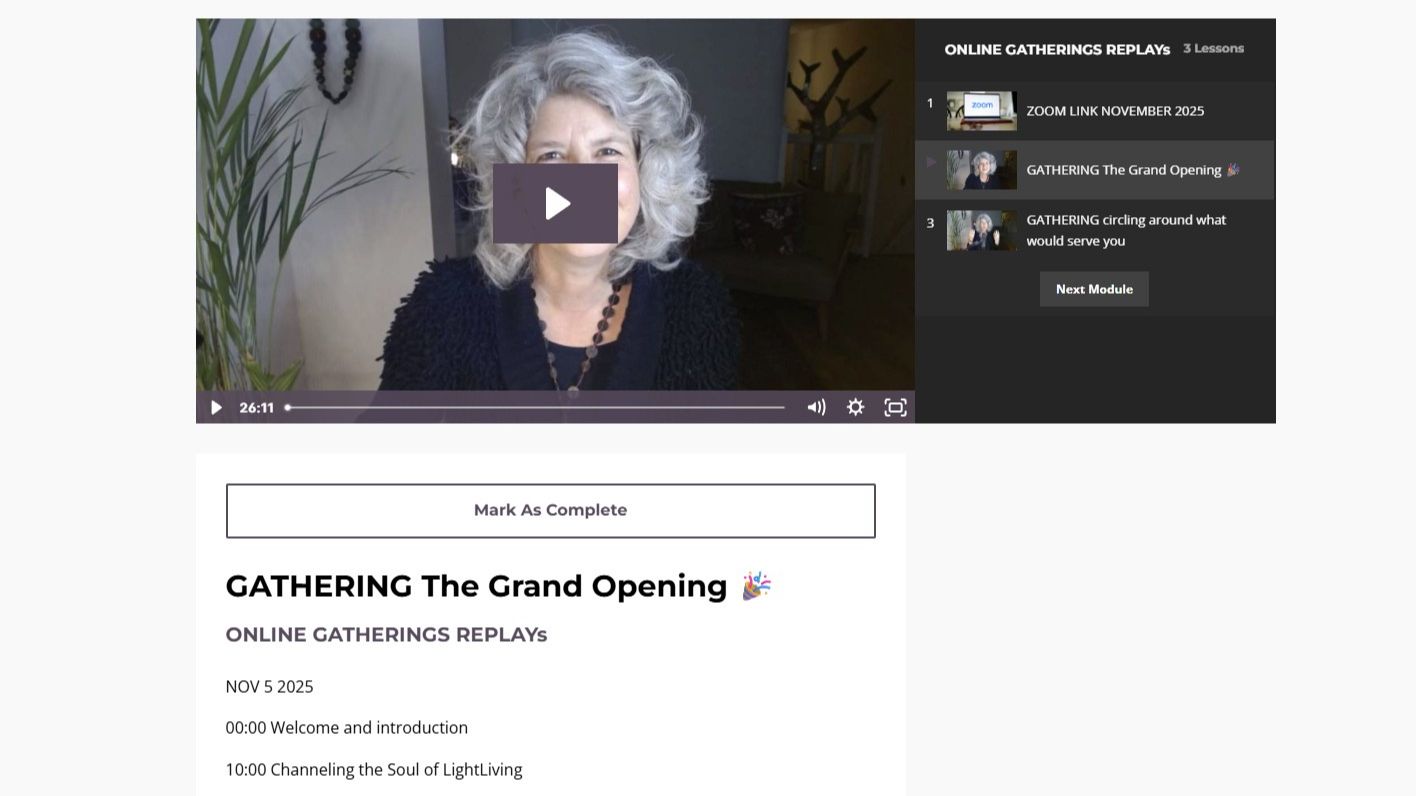
Task: Click the ONLINE GATHERINGS REPLAYs sidebar header
Action: pos(1057,49)
